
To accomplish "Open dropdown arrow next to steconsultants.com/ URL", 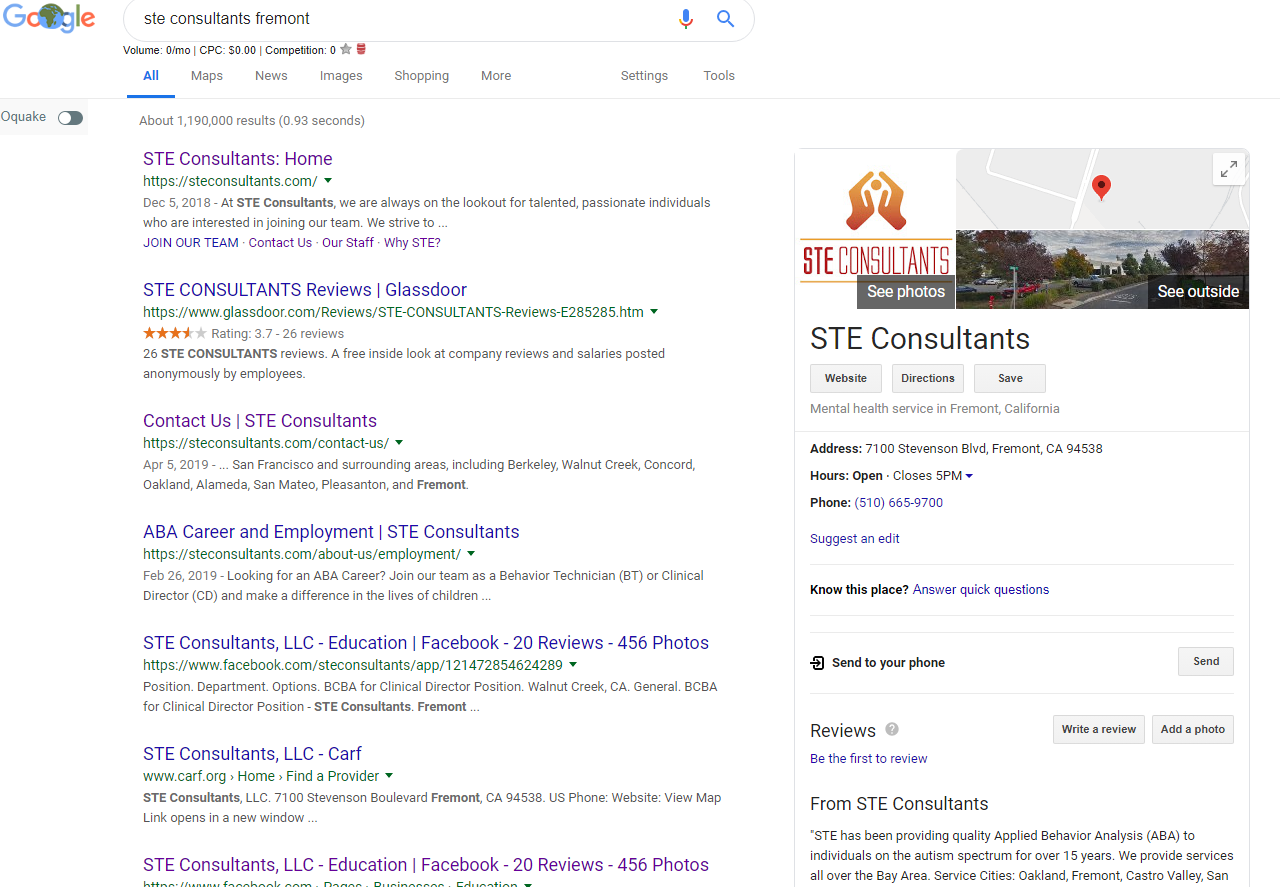I will 328,181.
